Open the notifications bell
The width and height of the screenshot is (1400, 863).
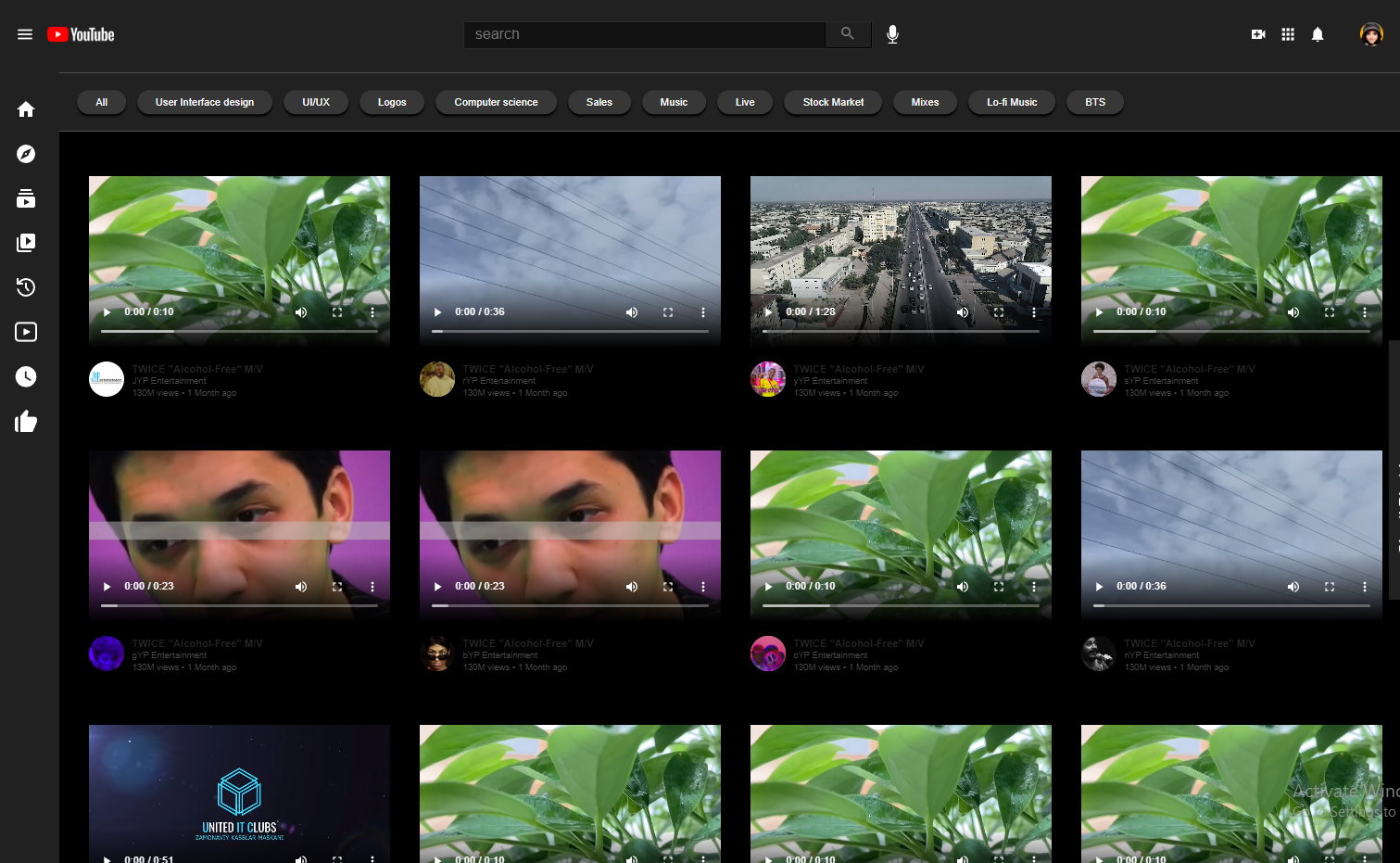point(1317,34)
